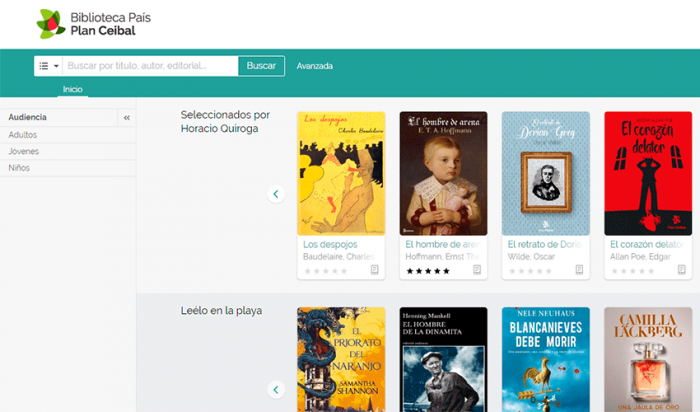The width and height of the screenshot is (700, 412).
Task: Click the El corazón delator title link
Action: pos(647,244)
